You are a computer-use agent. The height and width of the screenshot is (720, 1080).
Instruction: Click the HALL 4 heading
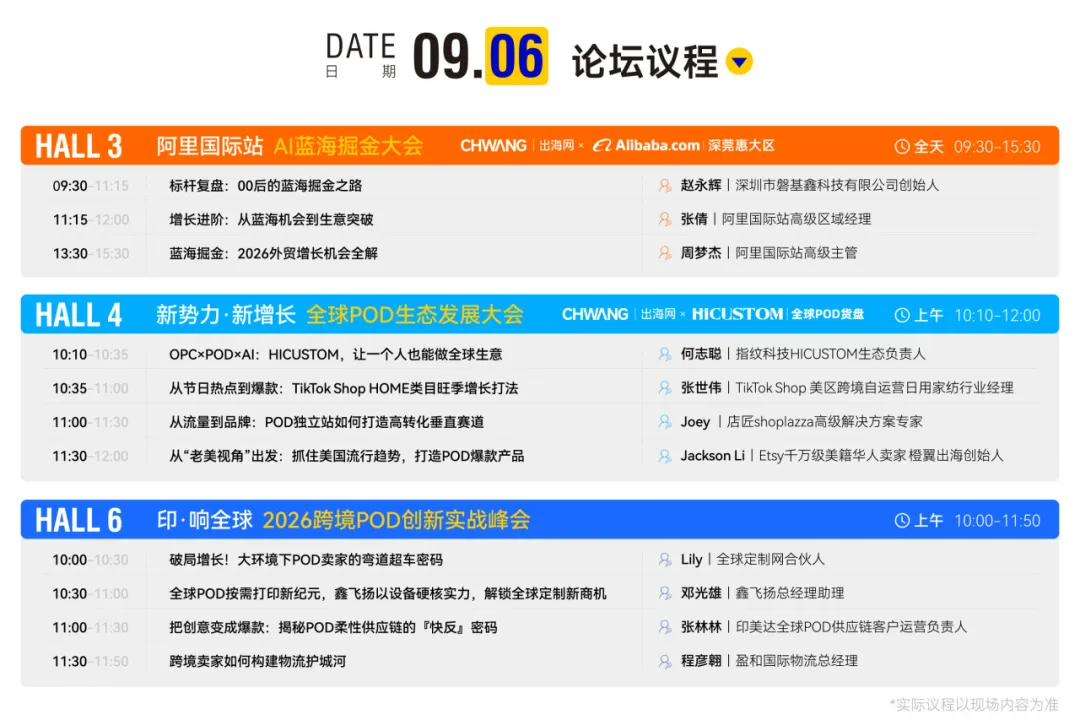tap(79, 315)
